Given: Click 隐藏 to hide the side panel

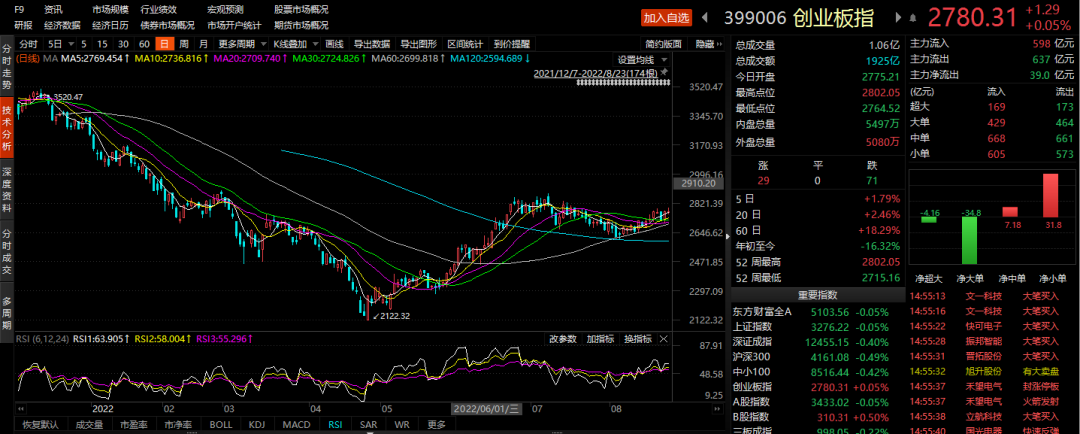Looking at the screenshot, I should point(707,44).
